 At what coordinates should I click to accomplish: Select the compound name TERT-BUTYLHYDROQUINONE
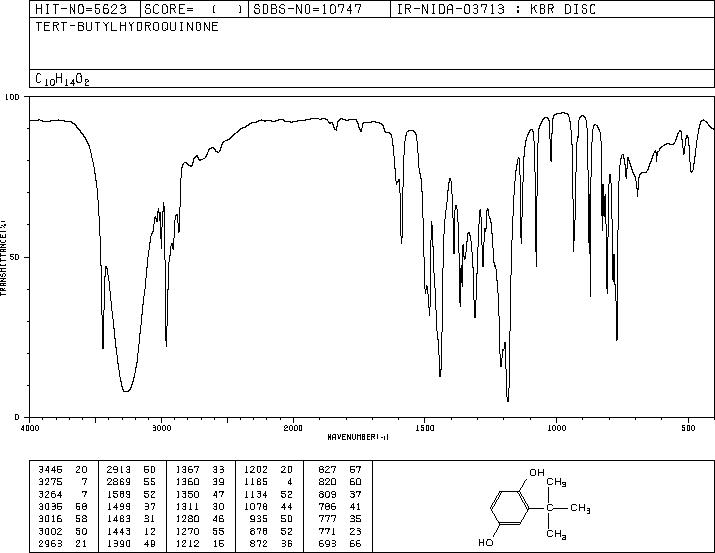[127, 26]
